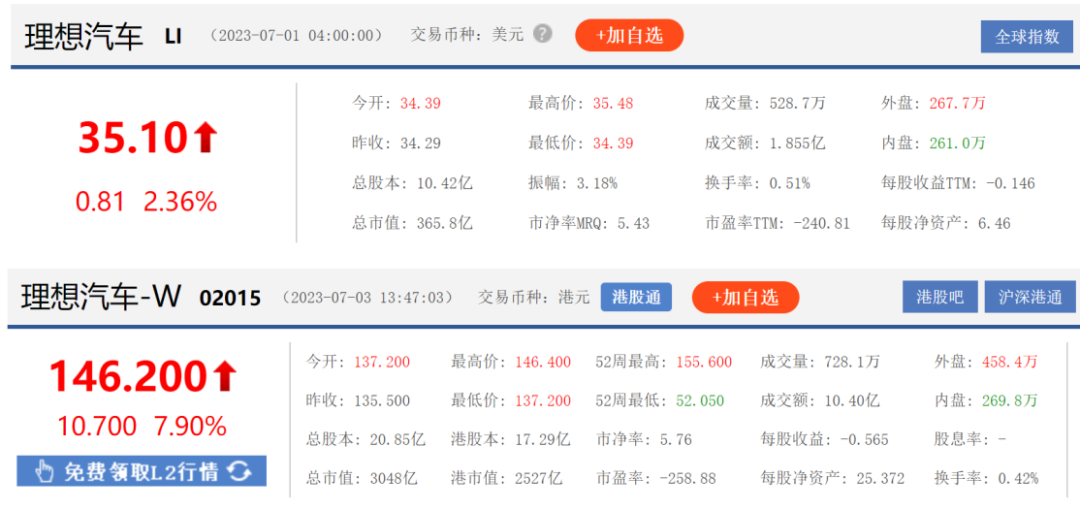1080x510 pixels.
Task: Add 理想汽车 LI to watchlist via 加自选
Action: click(629, 35)
